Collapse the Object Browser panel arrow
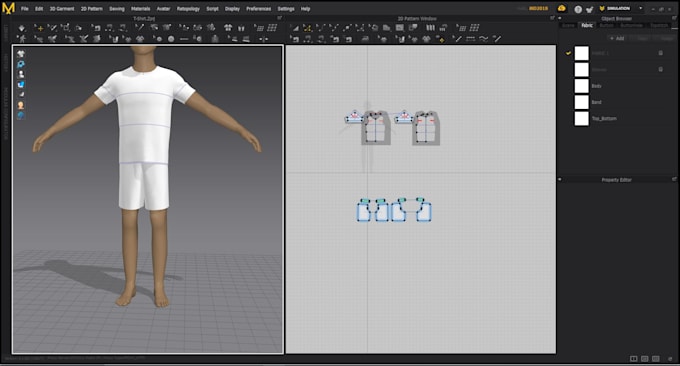 click(560, 18)
